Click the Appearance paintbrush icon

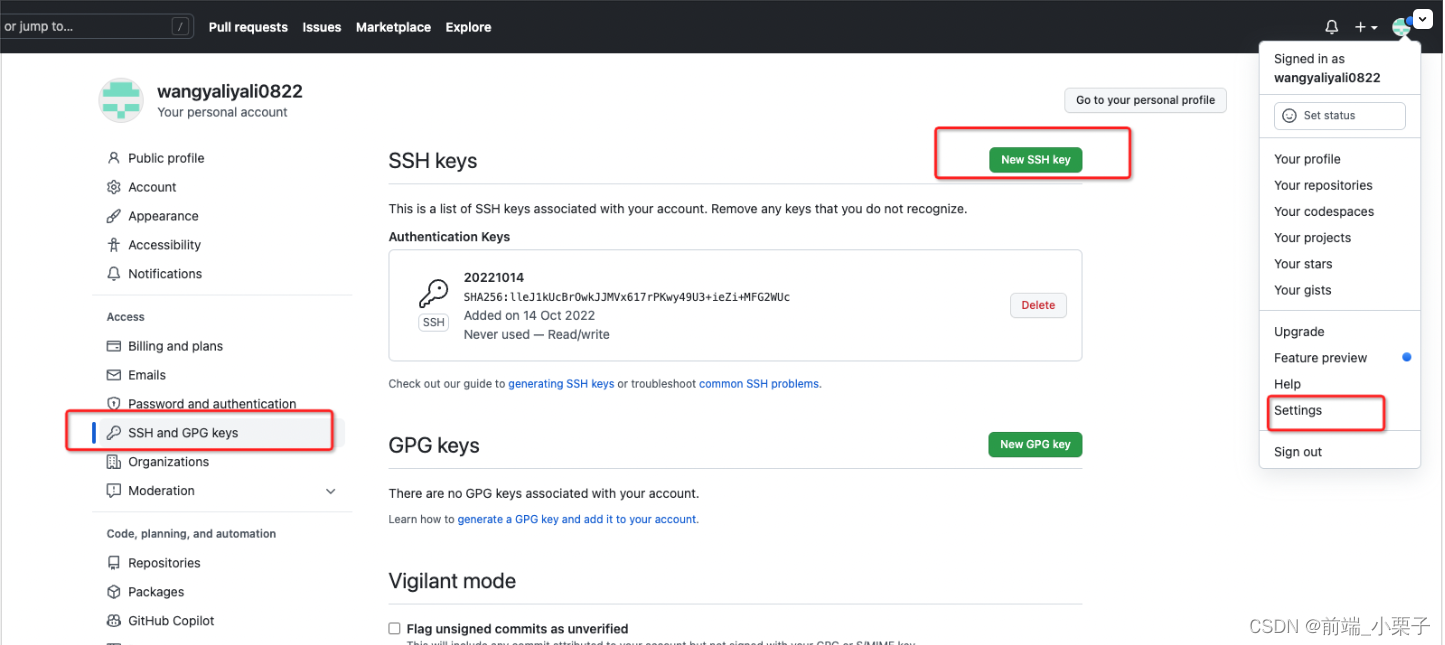click(114, 216)
